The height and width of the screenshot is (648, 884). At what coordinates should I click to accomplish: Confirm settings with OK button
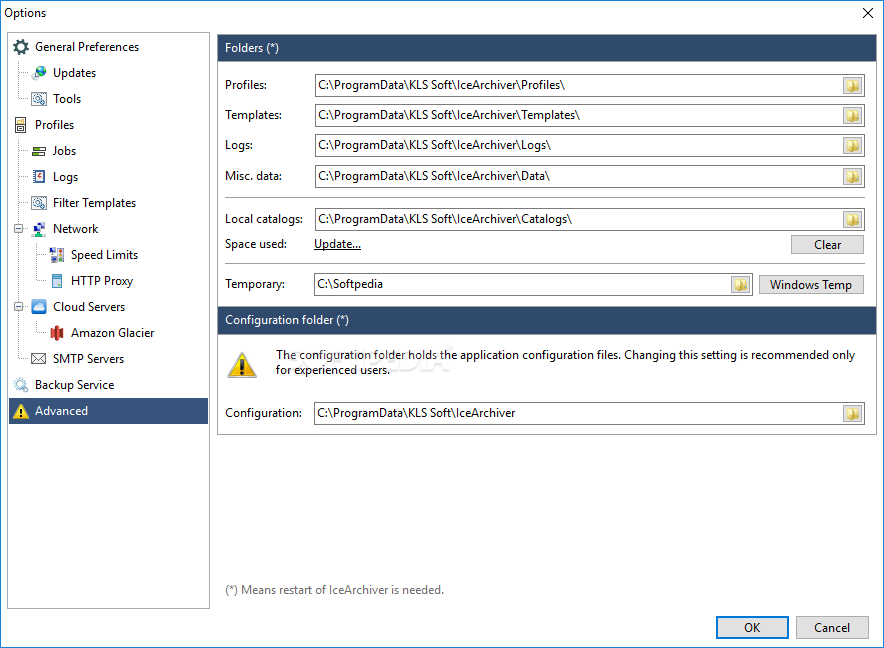752,628
